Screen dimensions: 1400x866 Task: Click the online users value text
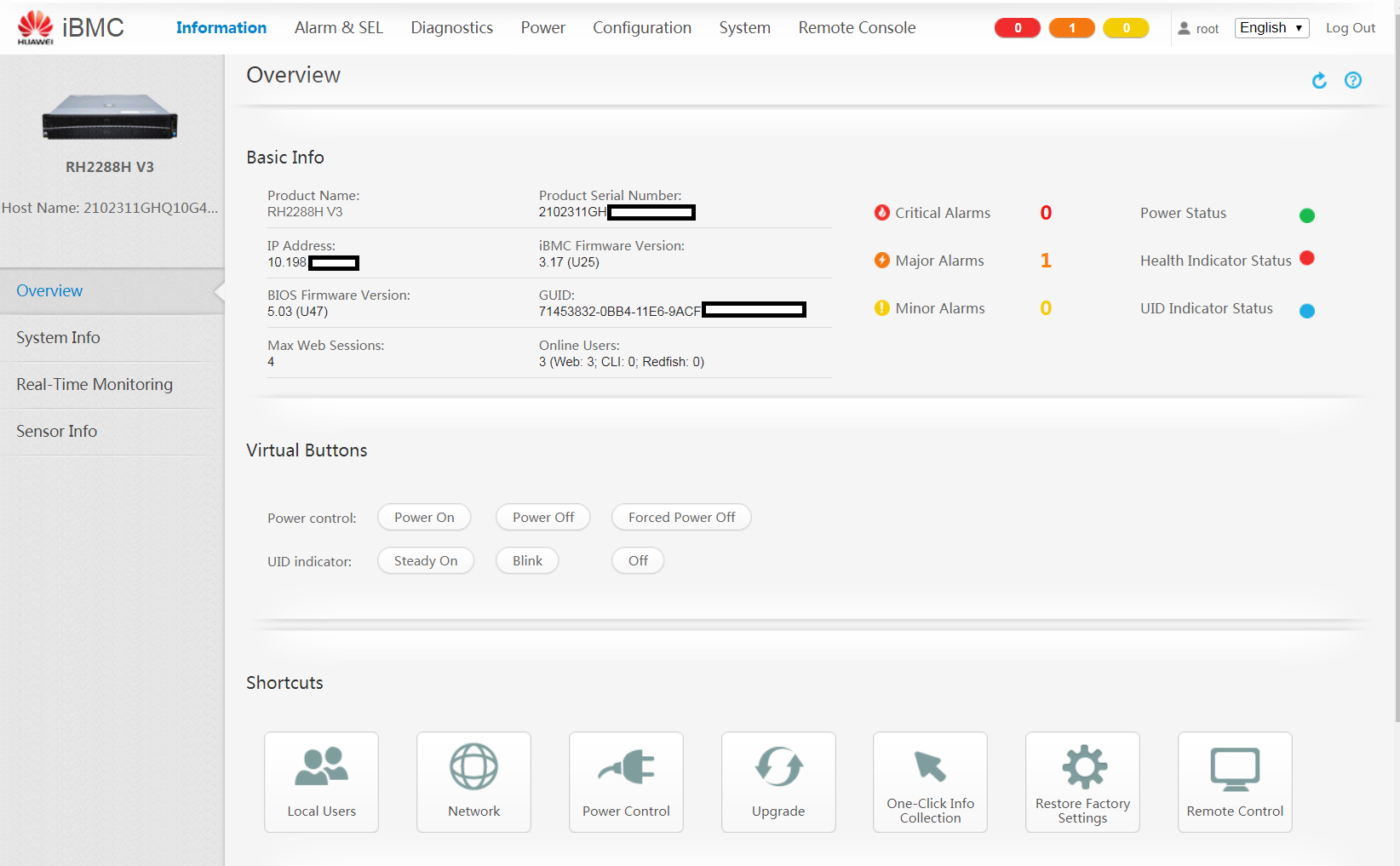622,362
